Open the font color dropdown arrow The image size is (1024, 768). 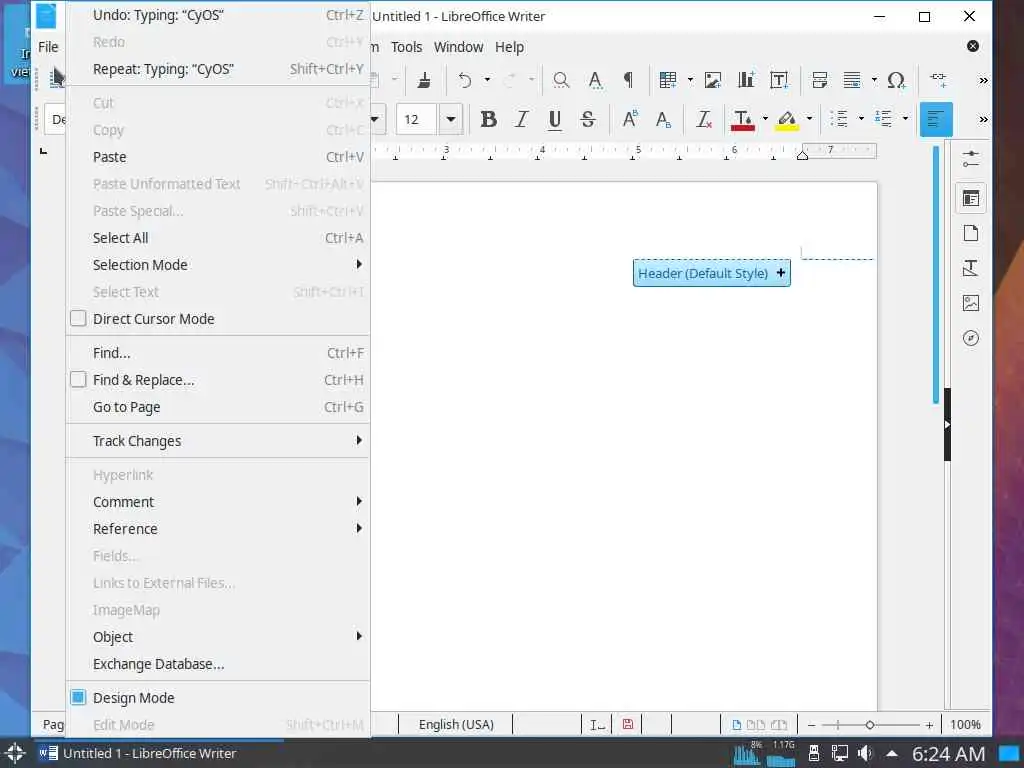pyautogui.click(x=765, y=119)
